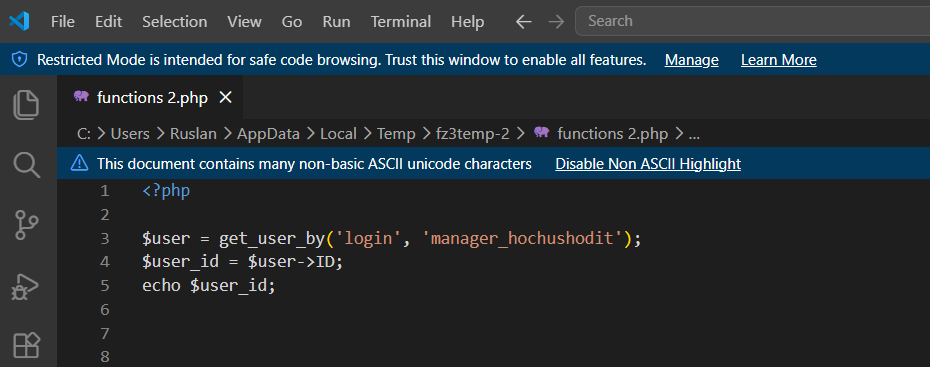Go forward using right arrow button
This screenshot has height=367, width=930.
coord(556,22)
